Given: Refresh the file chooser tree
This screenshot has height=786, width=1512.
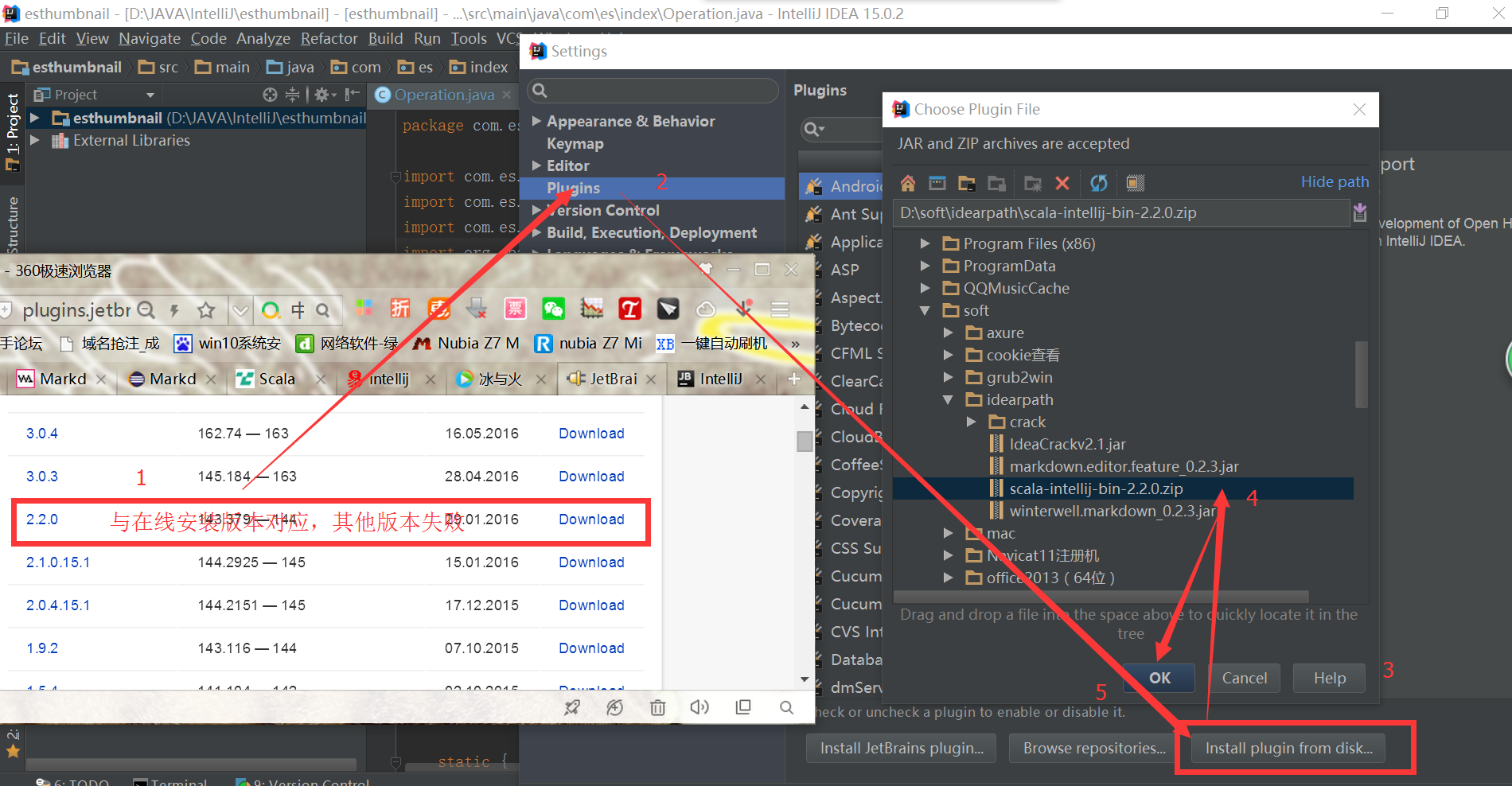Looking at the screenshot, I should (1099, 184).
